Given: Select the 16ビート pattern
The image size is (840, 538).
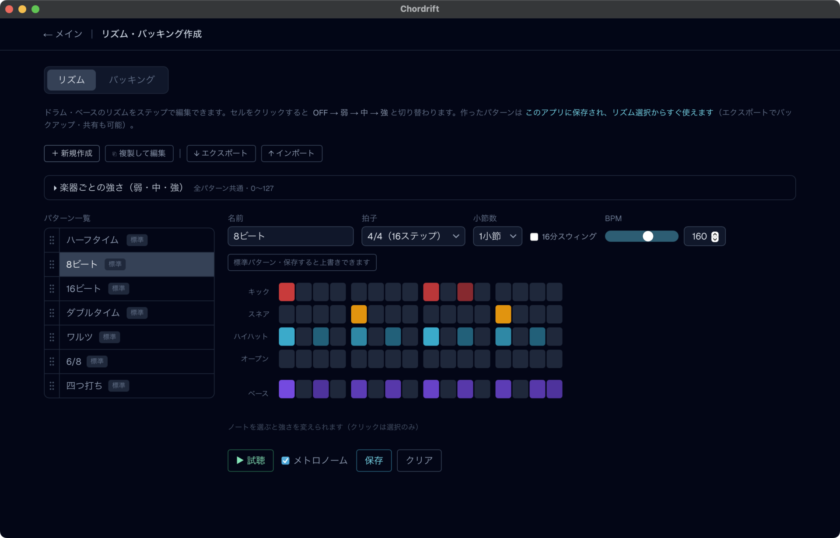Looking at the screenshot, I should (137, 289).
